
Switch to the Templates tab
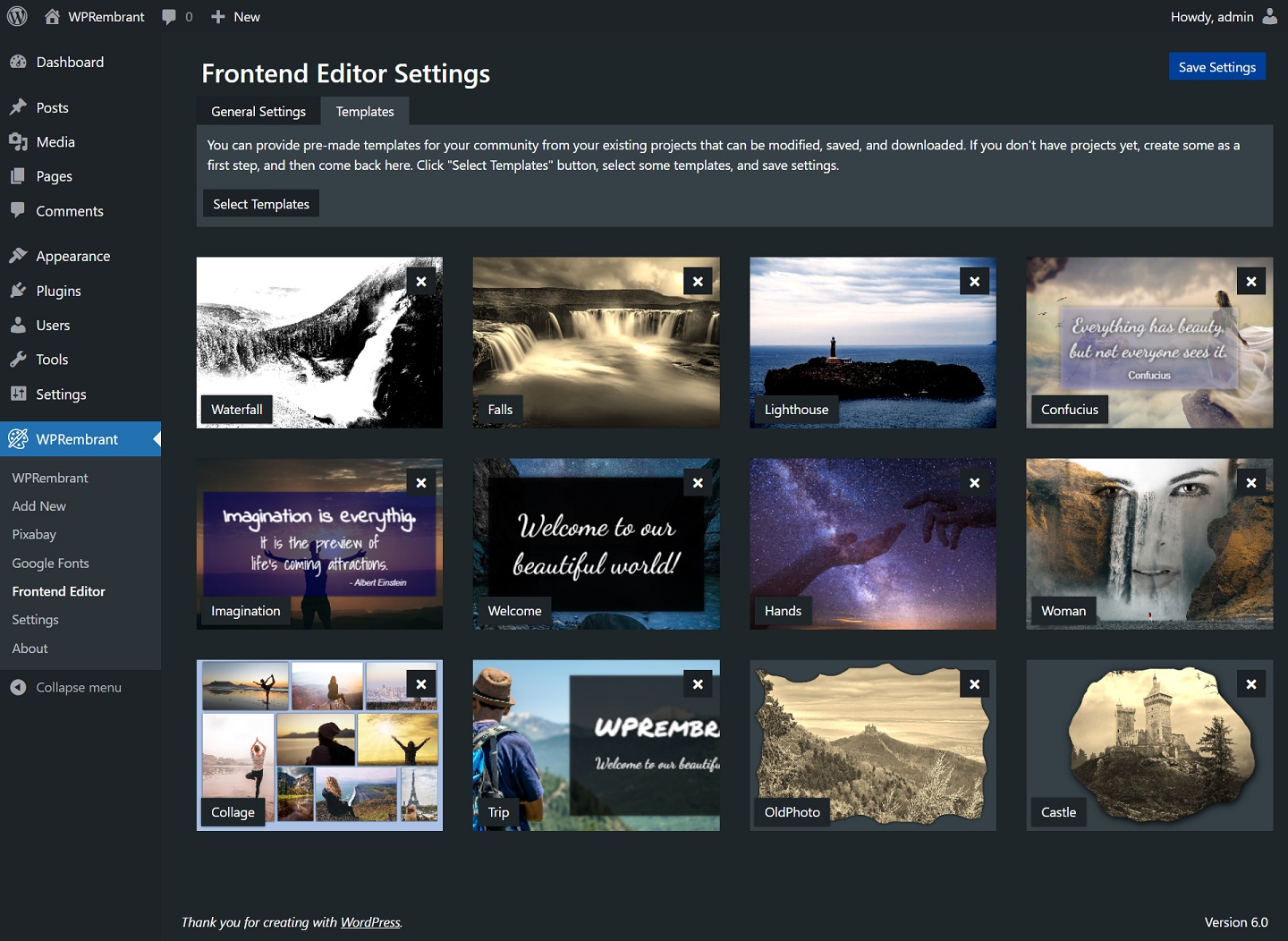(x=365, y=111)
